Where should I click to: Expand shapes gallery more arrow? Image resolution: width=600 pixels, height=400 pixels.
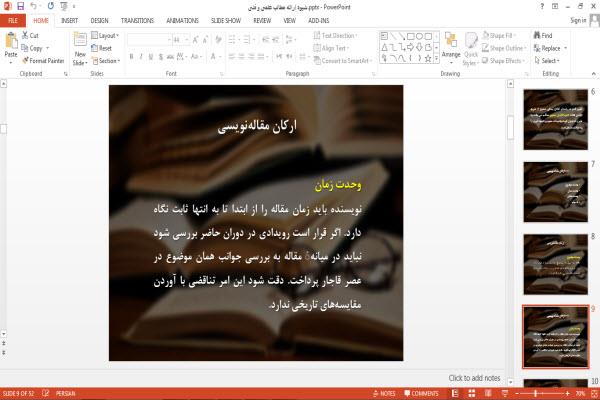pyautogui.click(x=436, y=59)
